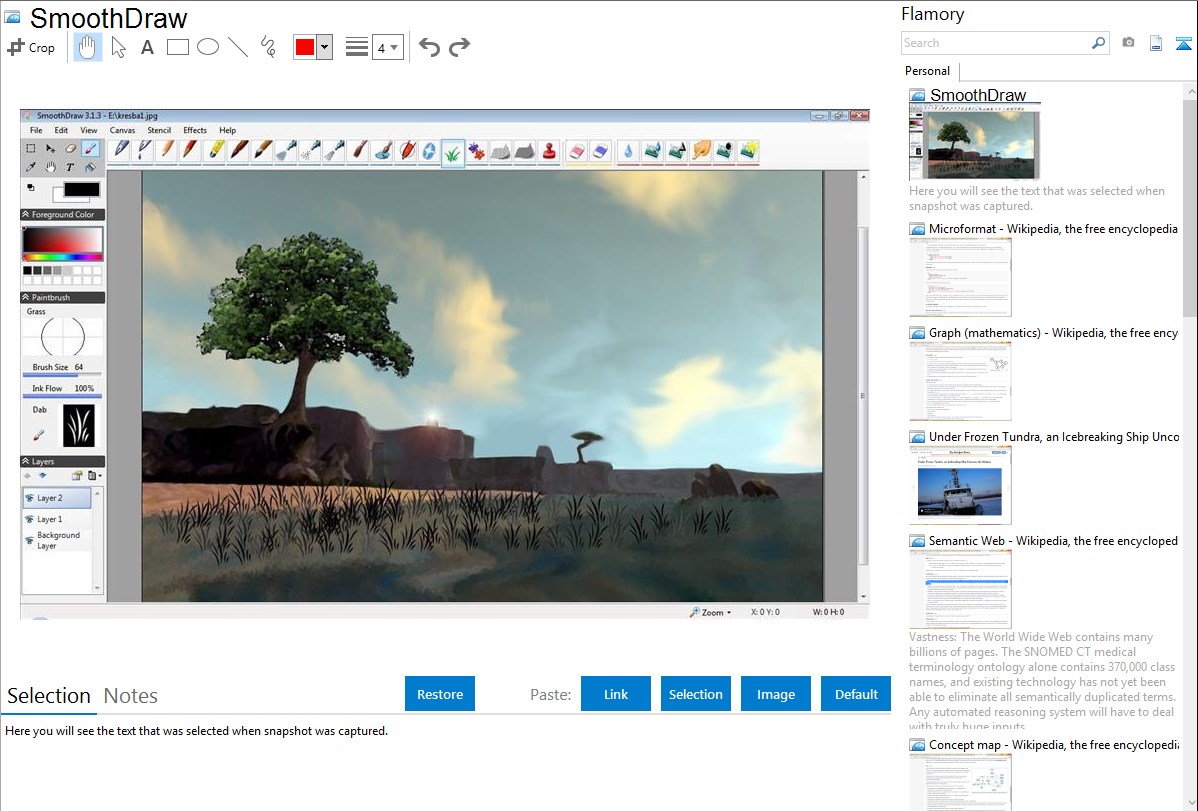
Task: Undo the last annotation
Action: click(x=429, y=47)
